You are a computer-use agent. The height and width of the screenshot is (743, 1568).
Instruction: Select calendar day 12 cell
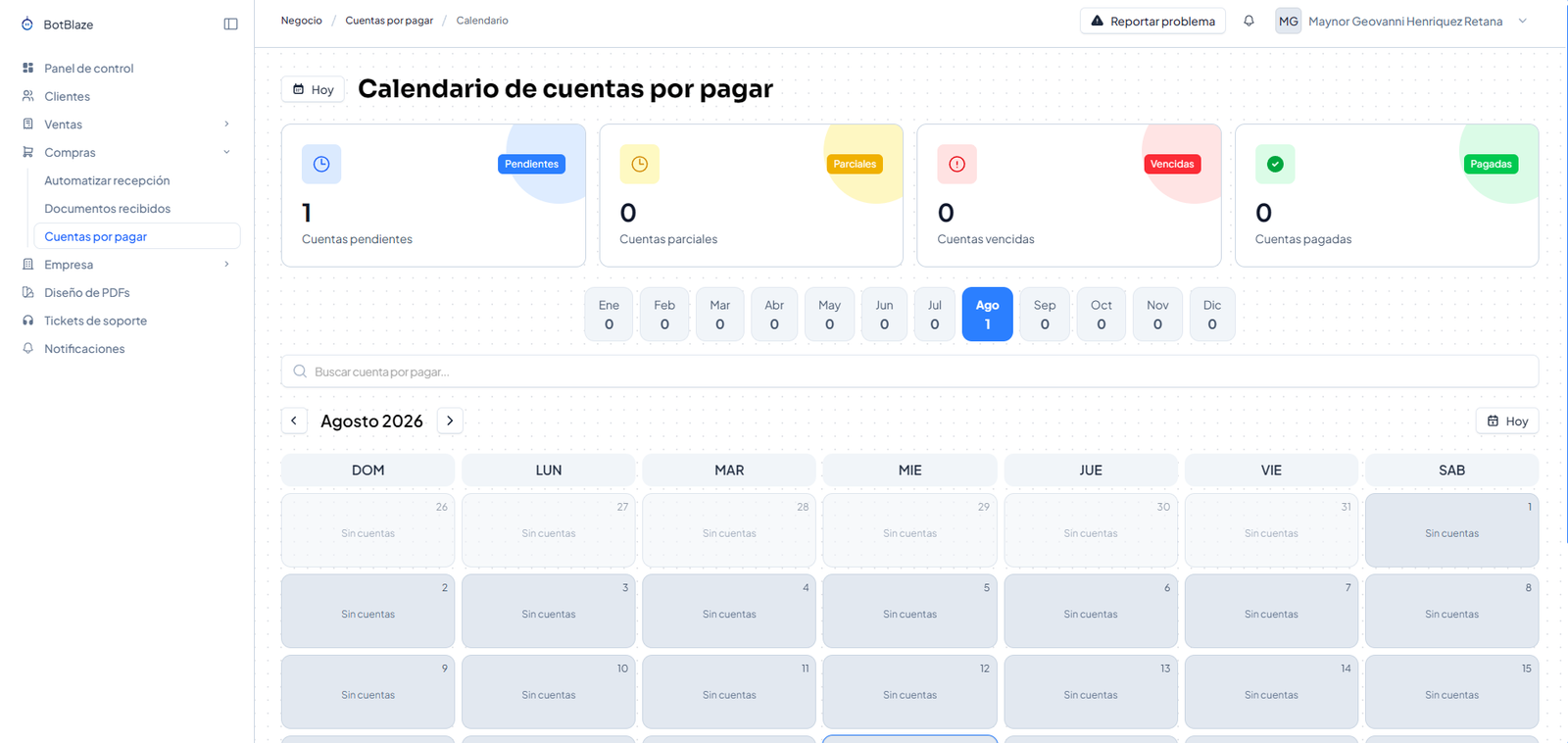[x=909, y=691]
